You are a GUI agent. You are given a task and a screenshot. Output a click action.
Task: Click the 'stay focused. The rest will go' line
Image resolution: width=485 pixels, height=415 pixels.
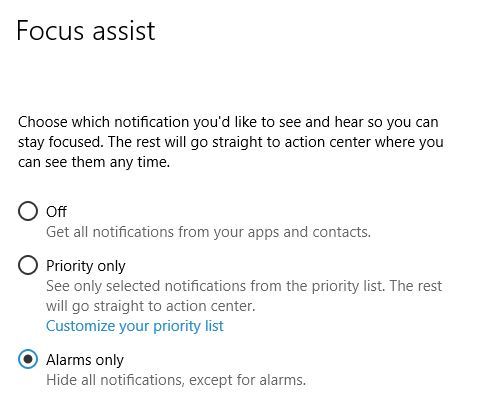231,142
